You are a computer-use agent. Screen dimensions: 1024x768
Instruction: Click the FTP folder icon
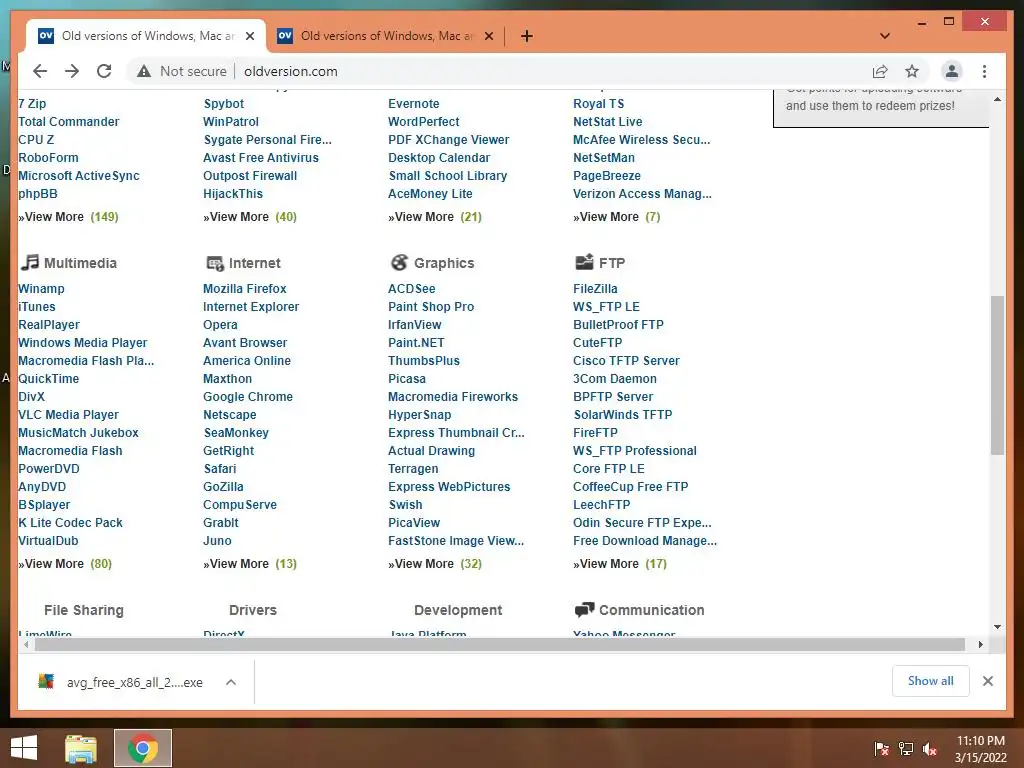coord(584,262)
